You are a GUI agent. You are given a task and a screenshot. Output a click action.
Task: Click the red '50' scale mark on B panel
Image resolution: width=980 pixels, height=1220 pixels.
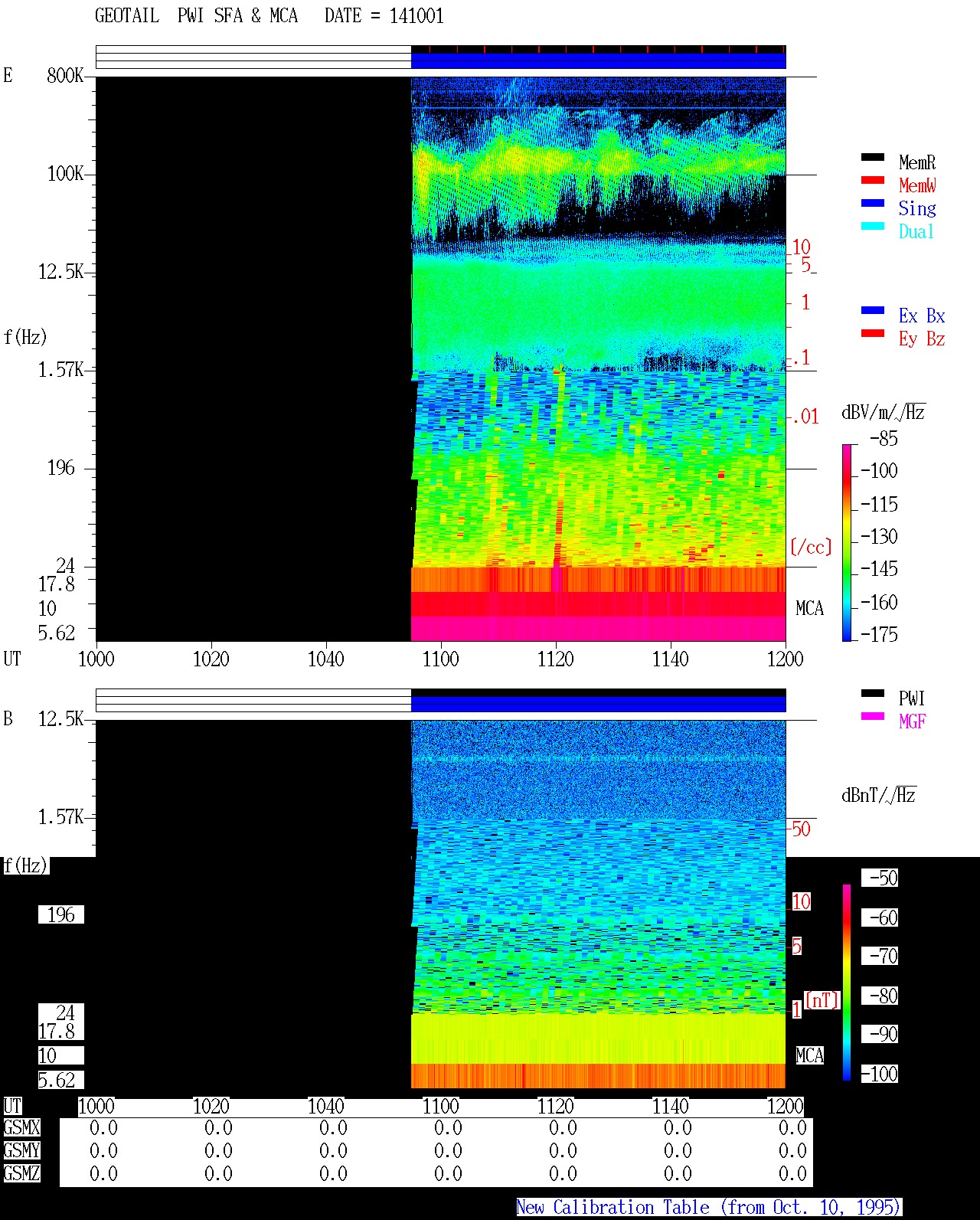point(801,829)
